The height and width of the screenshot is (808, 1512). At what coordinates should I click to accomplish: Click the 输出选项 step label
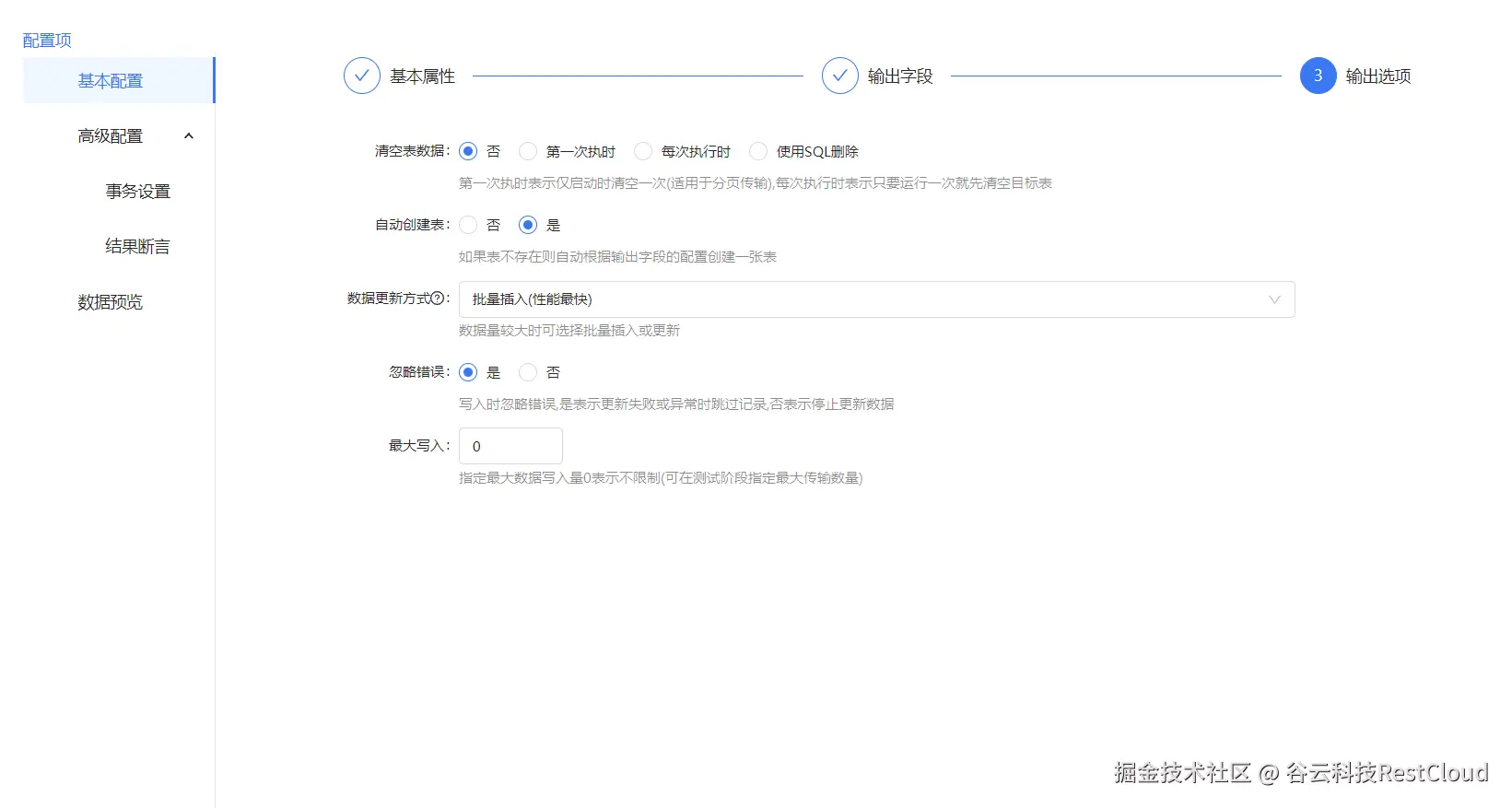click(1378, 76)
